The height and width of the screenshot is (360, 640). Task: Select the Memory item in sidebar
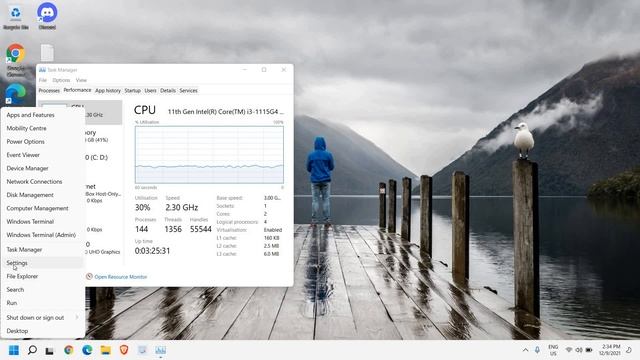point(103,136)
